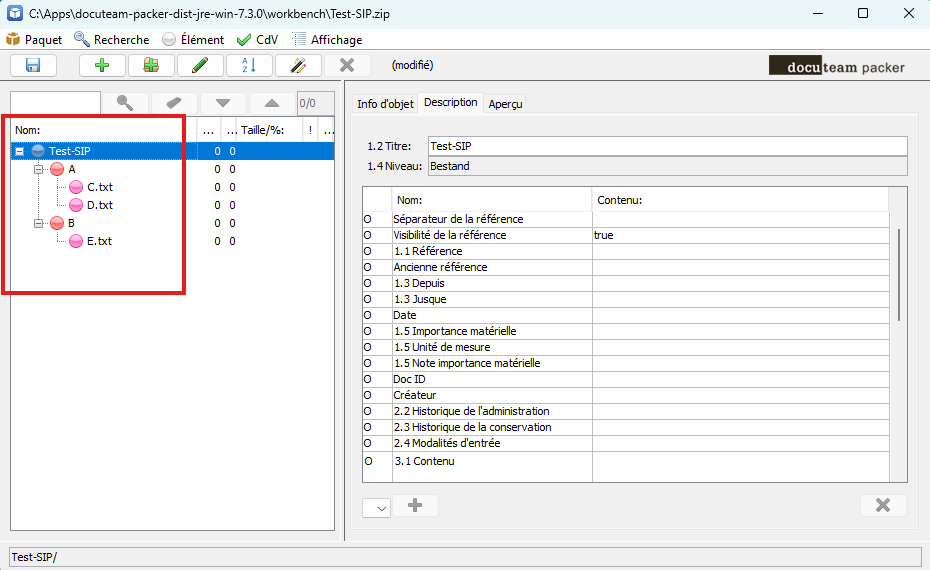Collapse folder B in the tree

pos(39,224)
